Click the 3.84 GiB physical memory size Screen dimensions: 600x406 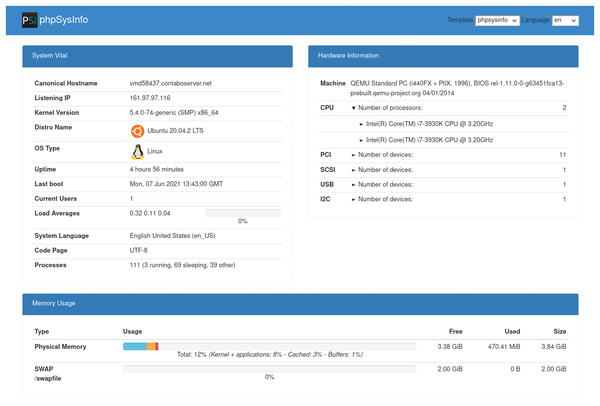pos(554,347)
